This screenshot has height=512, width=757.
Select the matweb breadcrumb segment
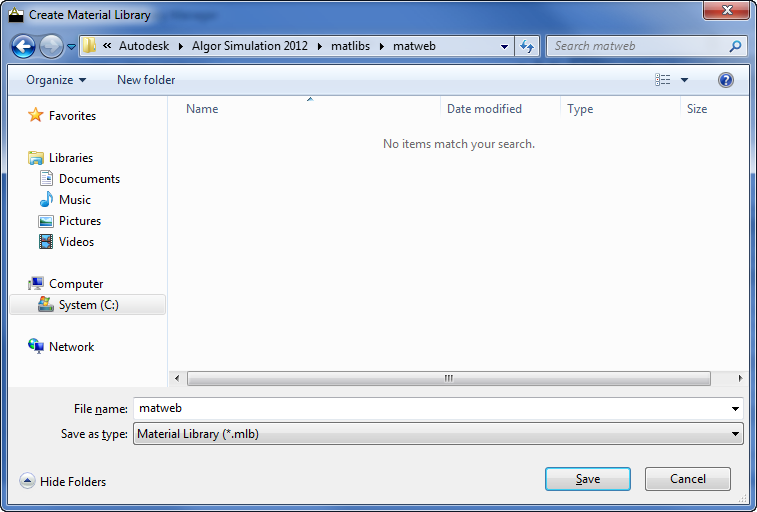click(414, 46)
